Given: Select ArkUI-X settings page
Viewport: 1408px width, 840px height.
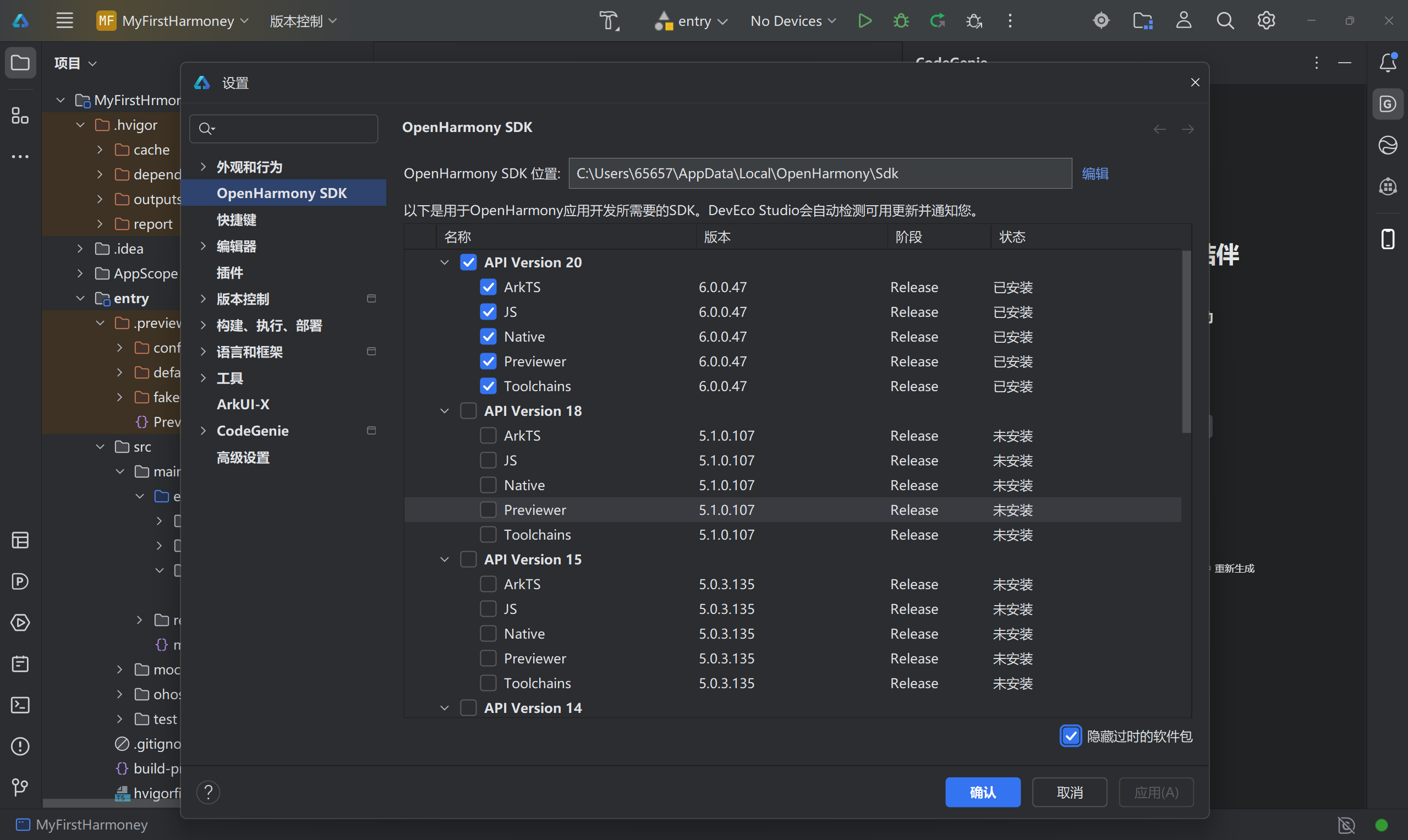Looking at the screenshot, I should (243, 404).
